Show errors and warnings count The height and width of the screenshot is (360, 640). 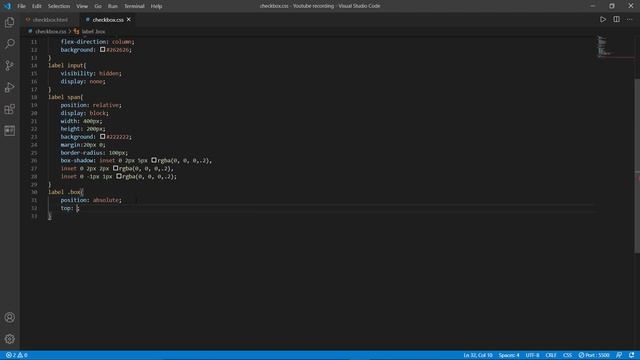tap(16, 355)
